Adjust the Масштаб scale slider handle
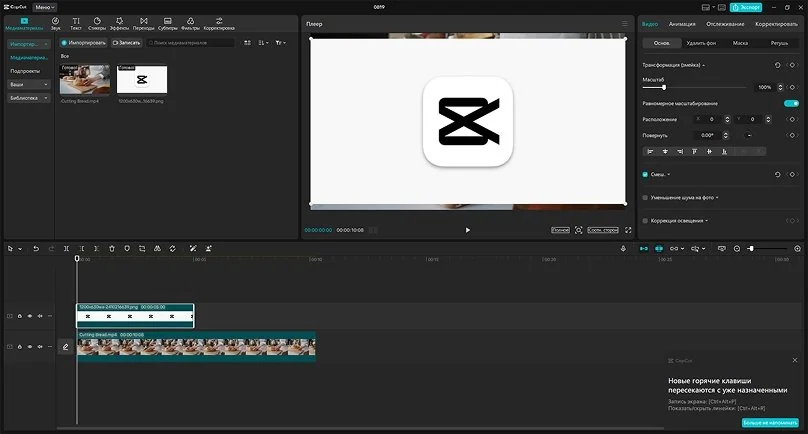This screenshot has width=808, height=434. point(664,88)
